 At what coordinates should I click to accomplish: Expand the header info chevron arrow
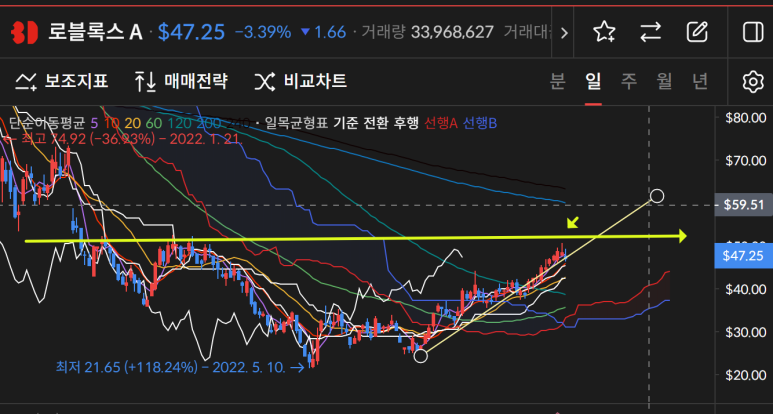point(564,33)
